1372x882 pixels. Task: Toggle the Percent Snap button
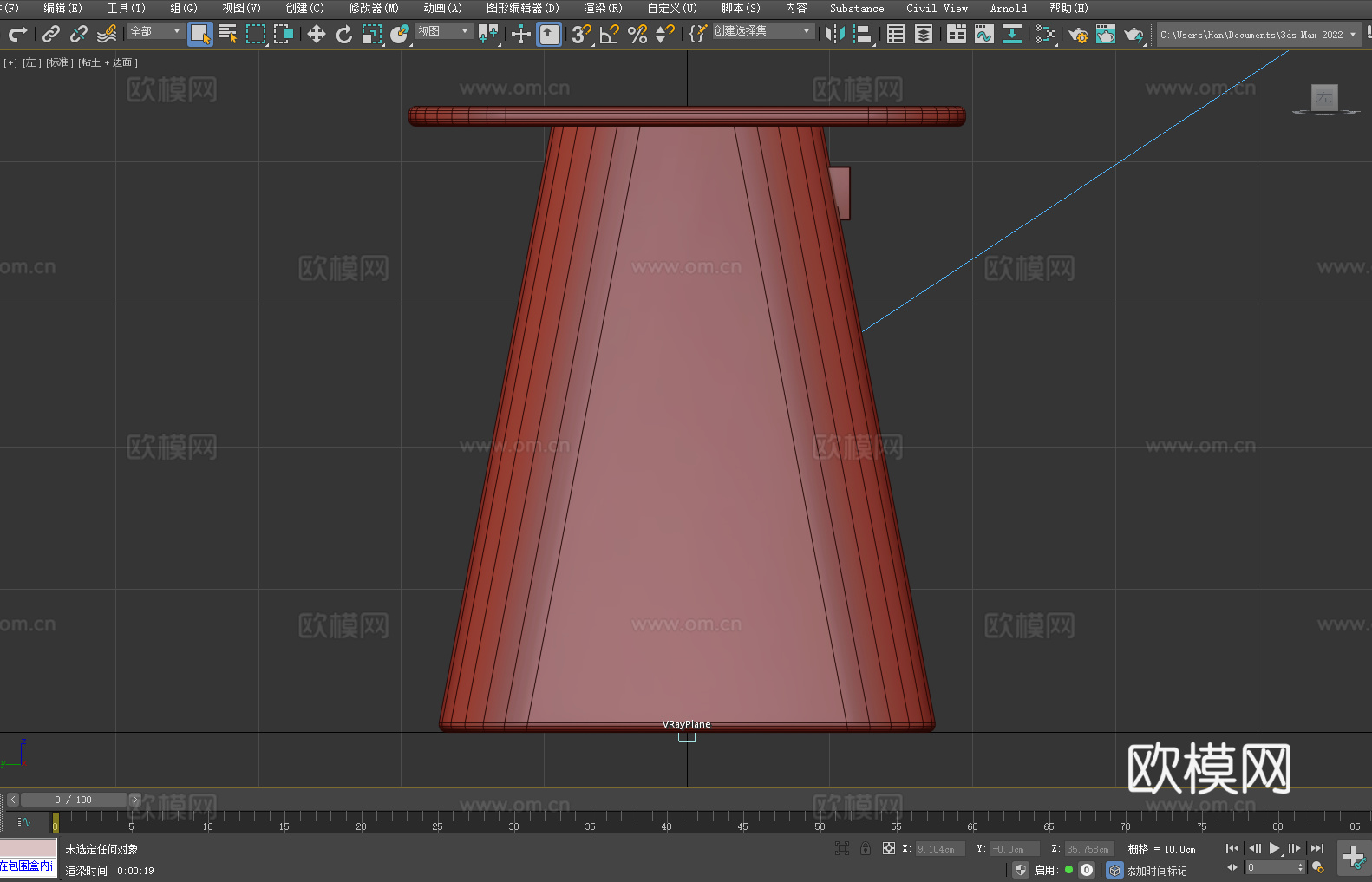click(637, 34)
